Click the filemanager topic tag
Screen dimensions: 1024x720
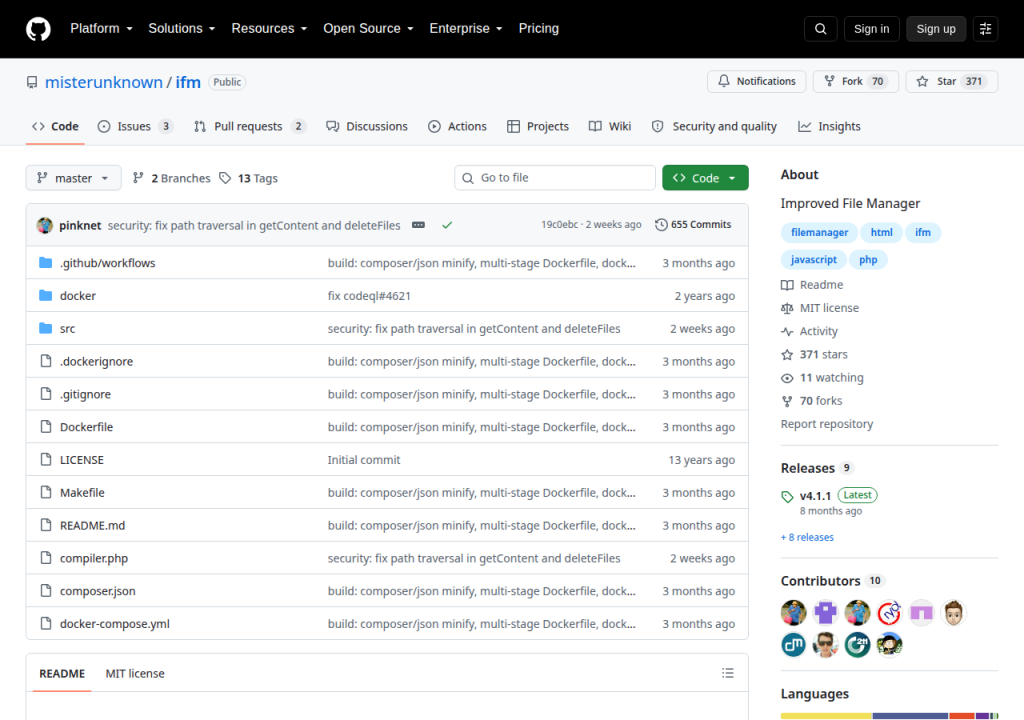pos(819,233)
